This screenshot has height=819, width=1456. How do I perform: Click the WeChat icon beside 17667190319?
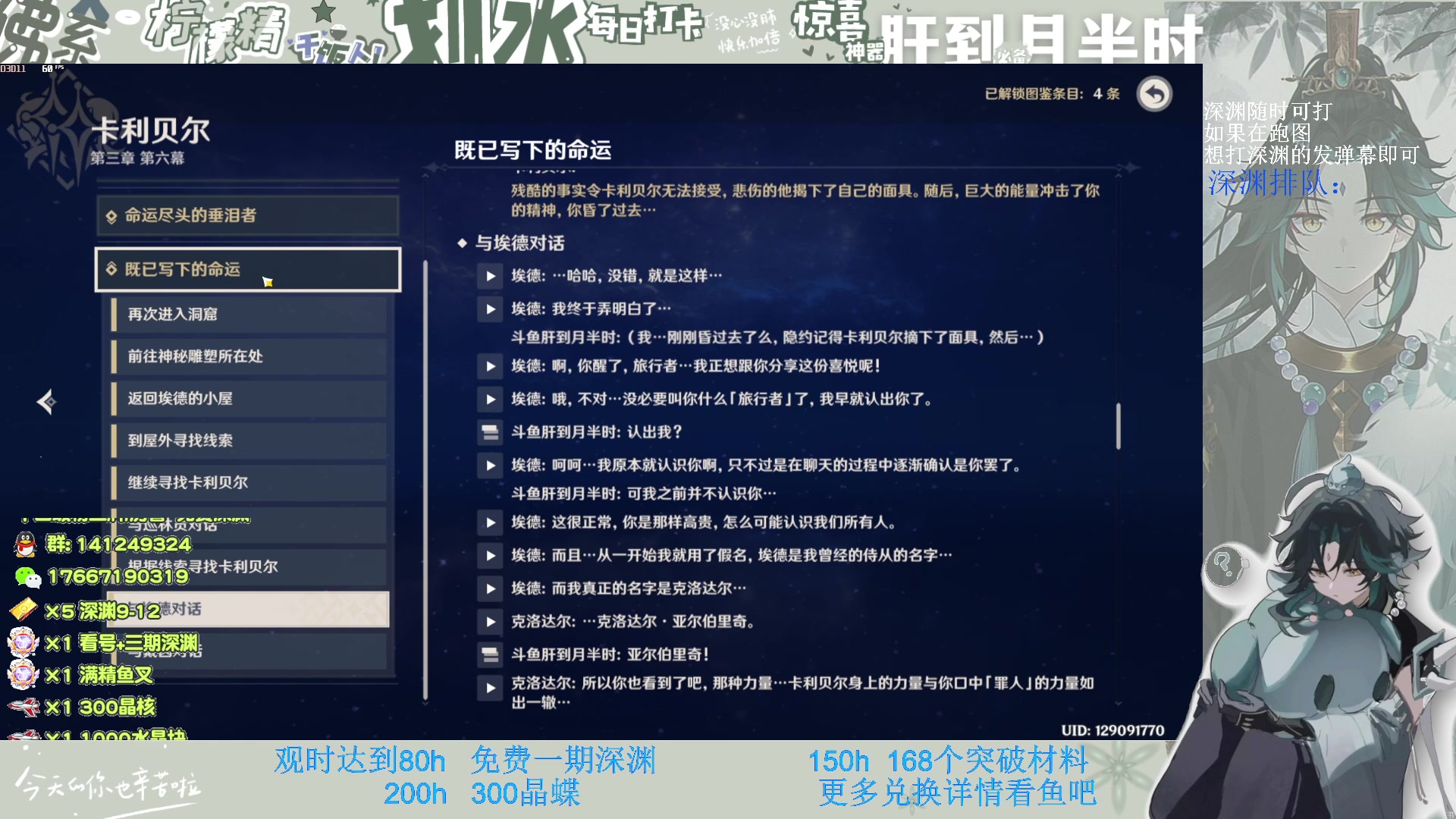[28, 577]
